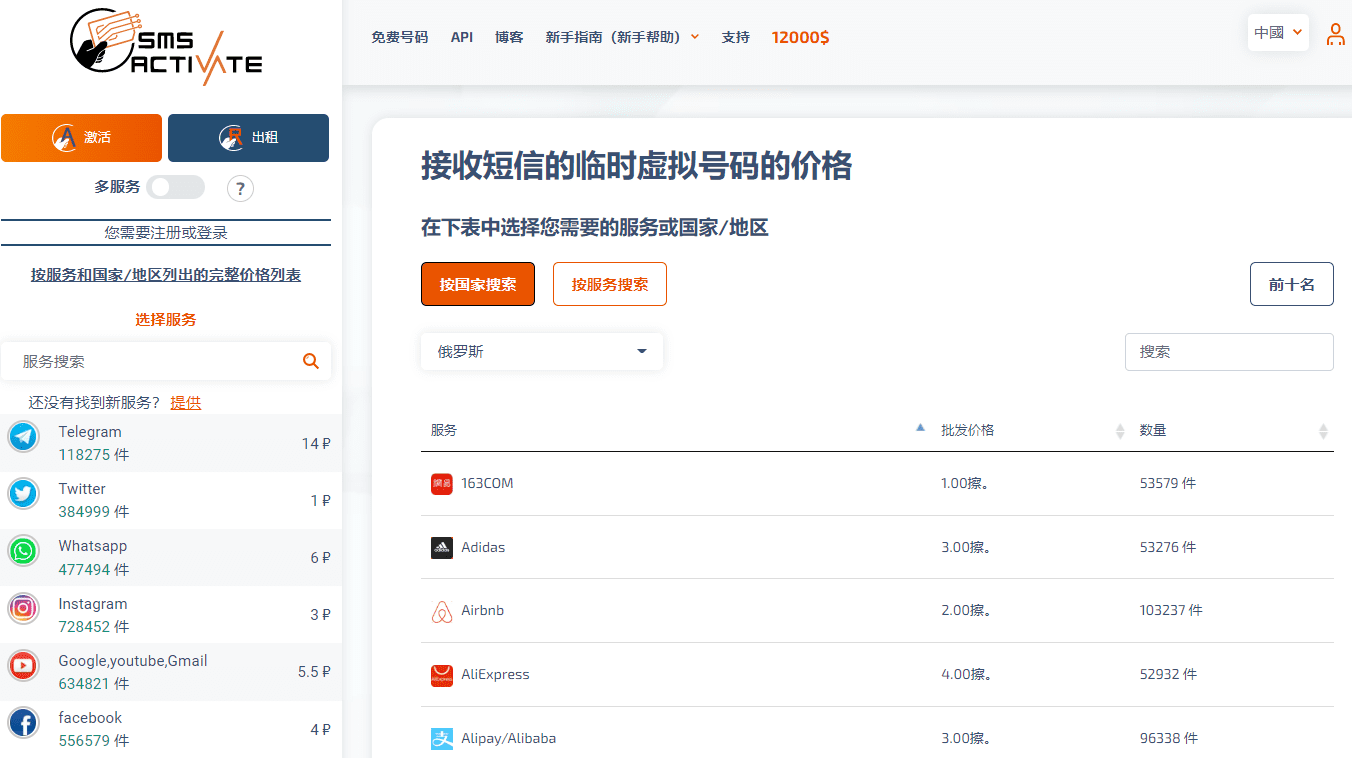Image resolution: width=1352 pixels, height=758 pixels.
Task: Click the Airbnb logo in table
Action: [441, 611]
